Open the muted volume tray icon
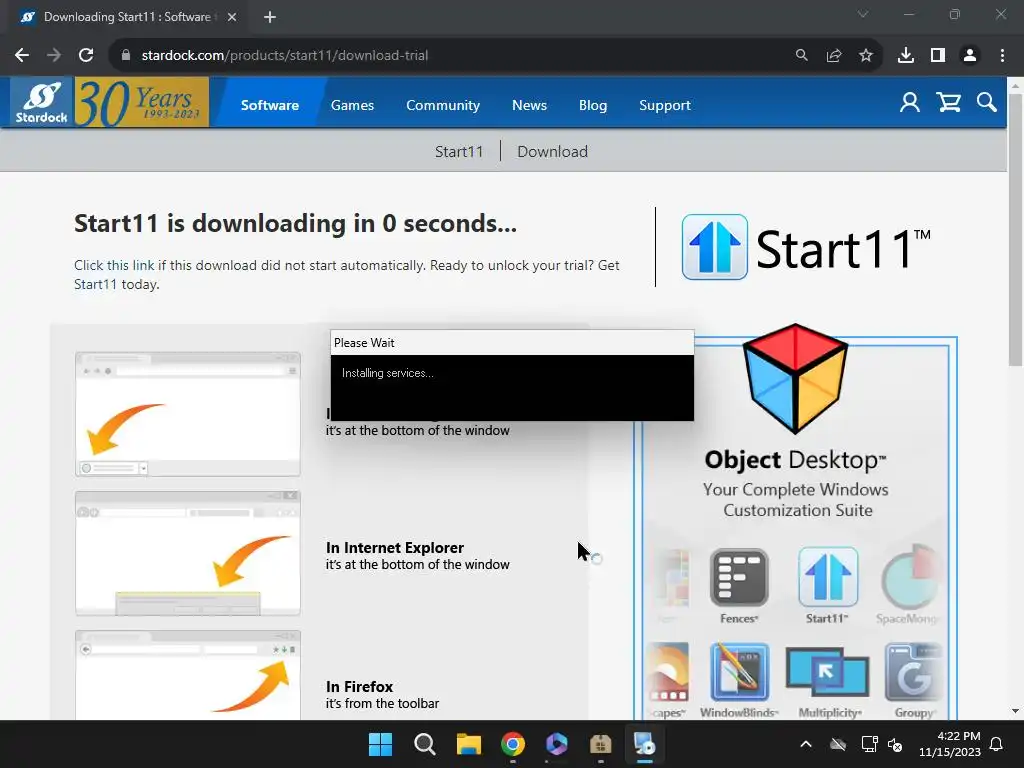This screenshot has height=768, width=1024. coord(895,744)
